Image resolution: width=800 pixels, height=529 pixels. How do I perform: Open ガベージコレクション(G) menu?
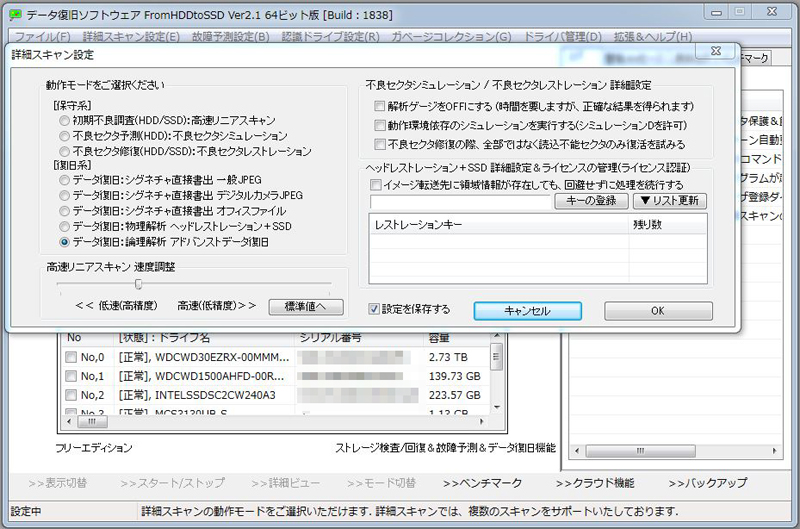(451, 37)
